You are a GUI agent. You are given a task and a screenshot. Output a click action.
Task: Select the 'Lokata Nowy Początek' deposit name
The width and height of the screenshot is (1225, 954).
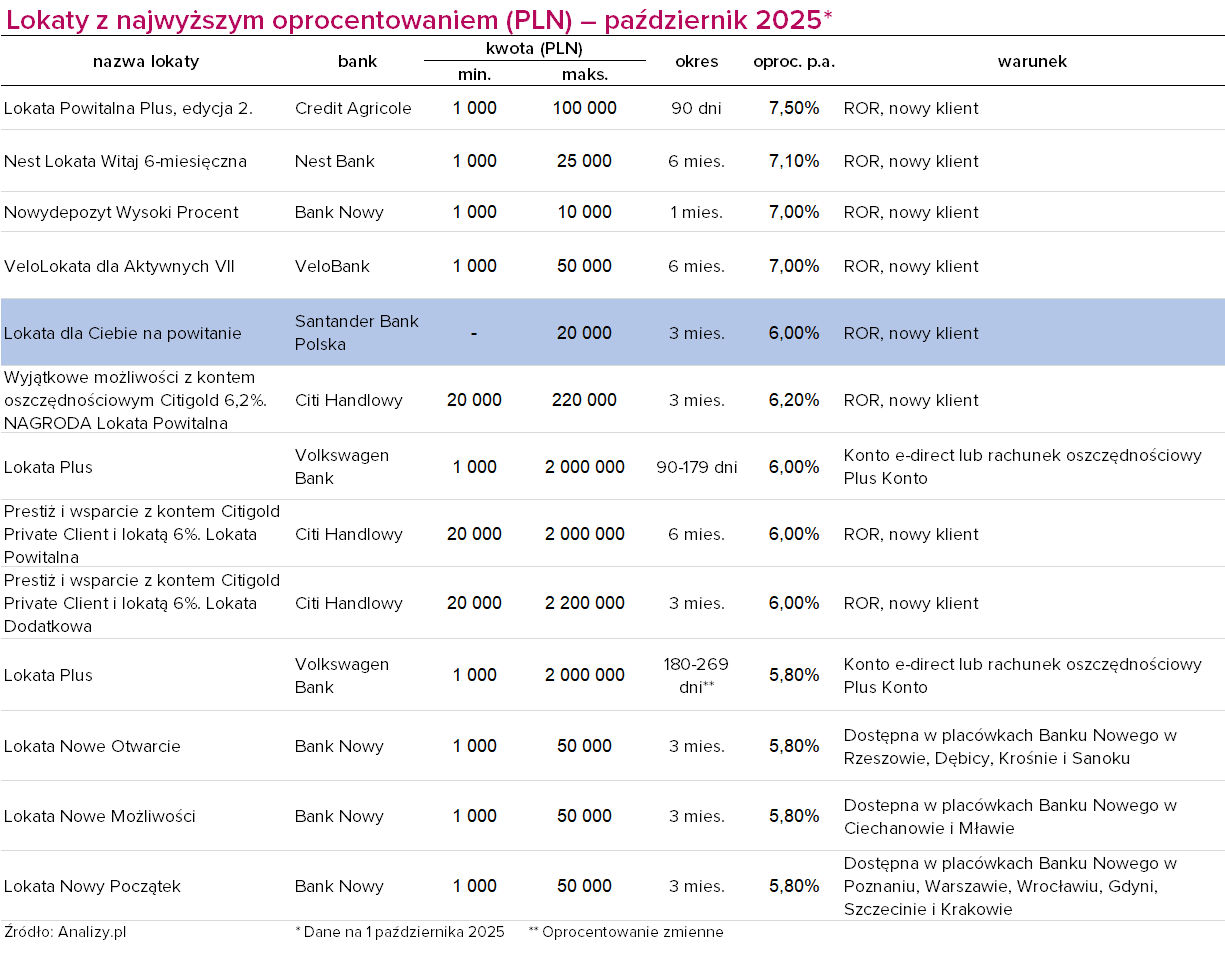92,886
